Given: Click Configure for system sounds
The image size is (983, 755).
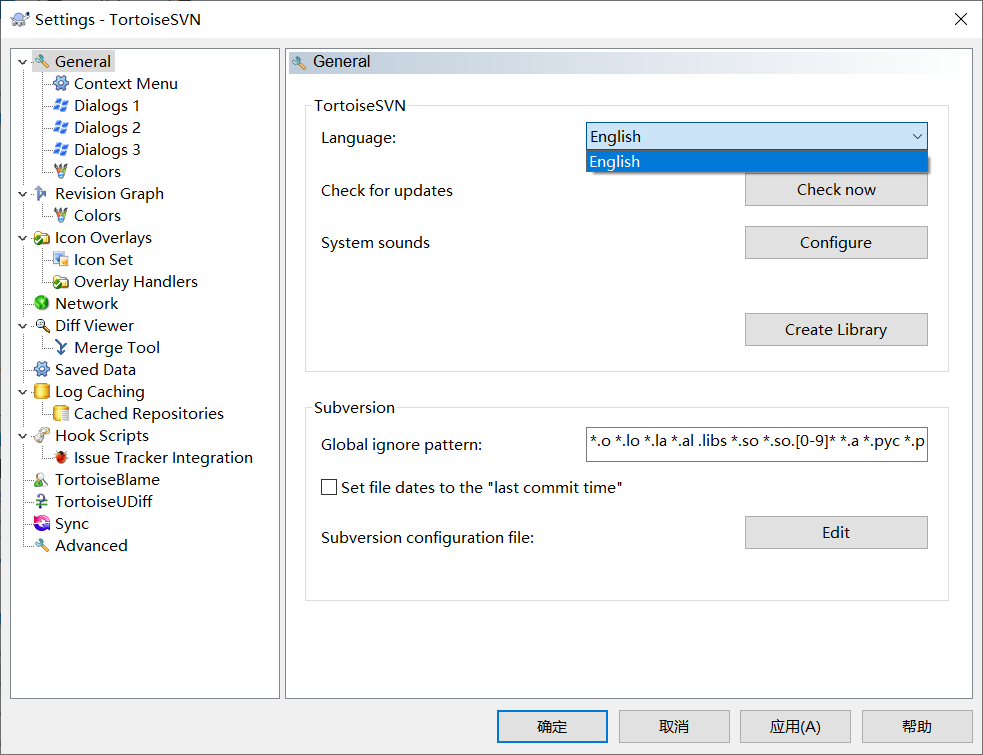Looking at the screenshot, I should pos(836,242).
